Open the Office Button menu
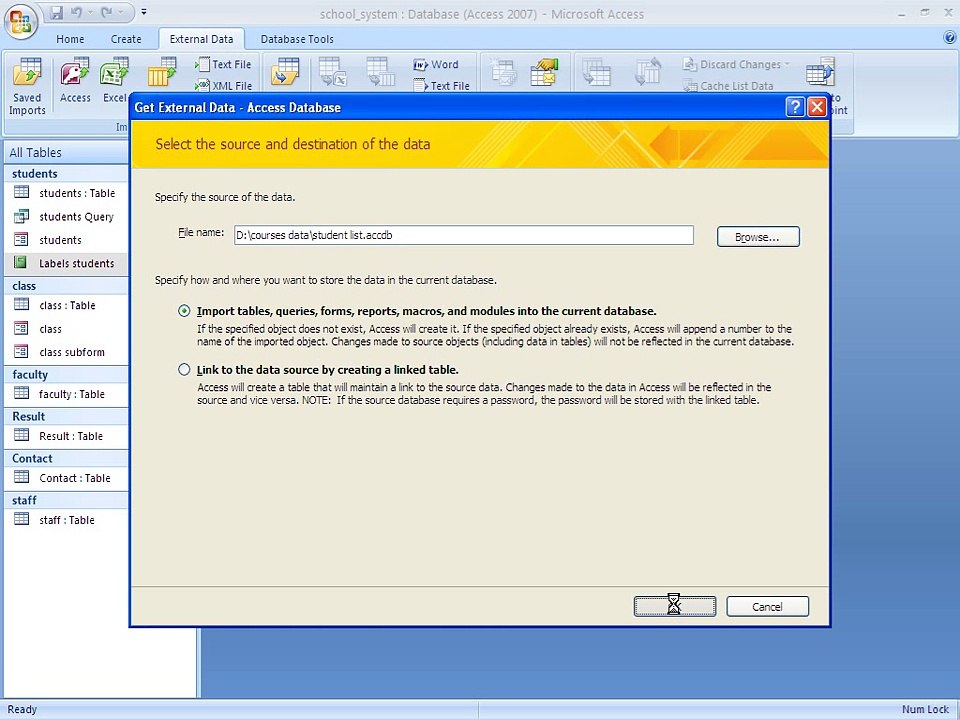Screen dimensions: 960x720 click(x=21, y=23)
